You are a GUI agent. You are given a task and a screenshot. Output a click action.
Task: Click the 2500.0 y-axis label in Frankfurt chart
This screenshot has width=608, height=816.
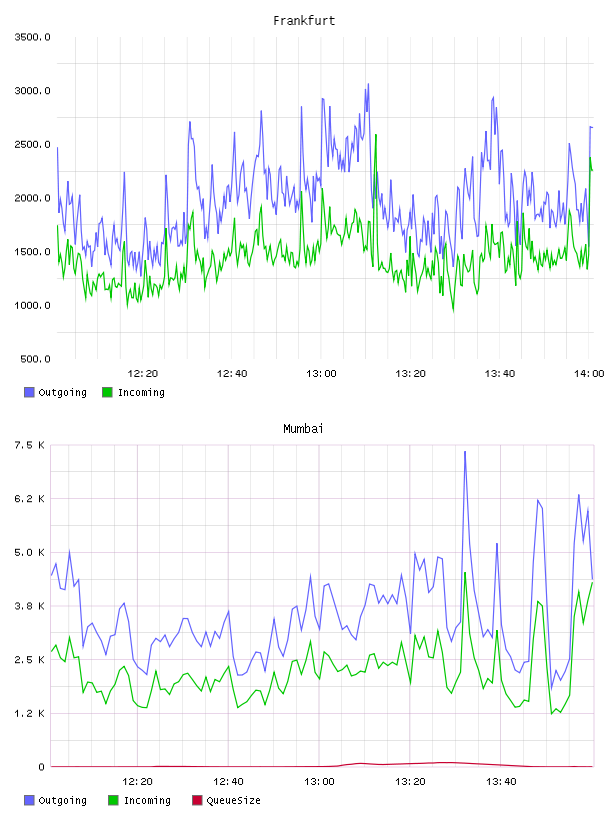(x=32, y=144)
